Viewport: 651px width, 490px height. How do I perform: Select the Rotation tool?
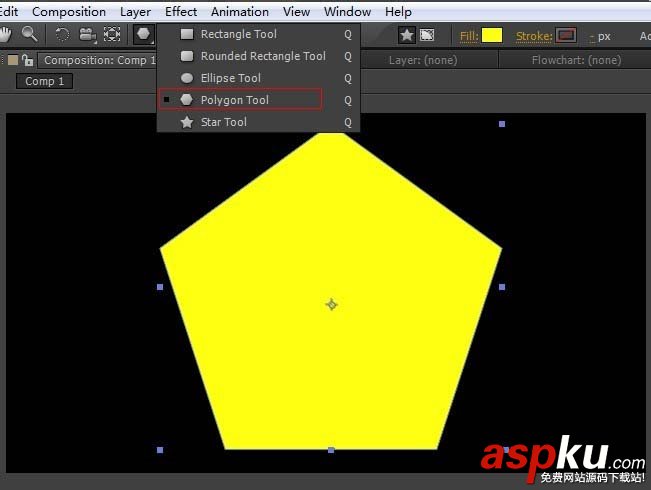click(x=62, y=34)
